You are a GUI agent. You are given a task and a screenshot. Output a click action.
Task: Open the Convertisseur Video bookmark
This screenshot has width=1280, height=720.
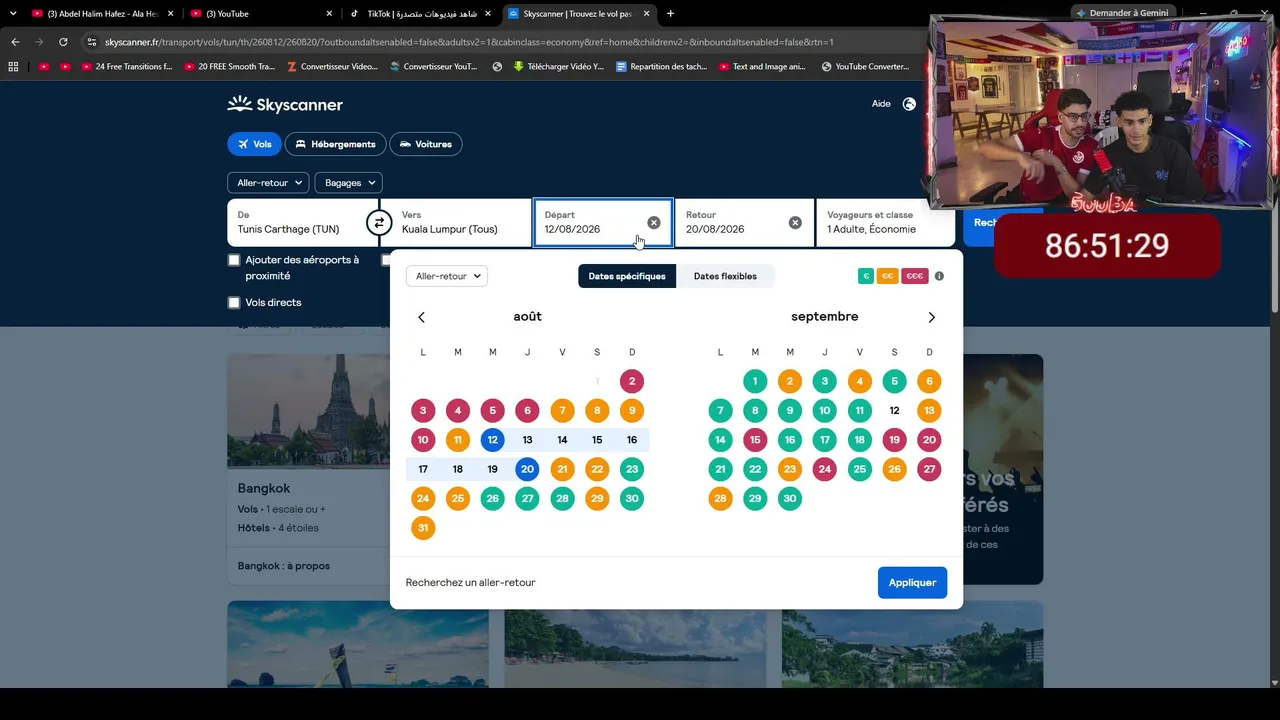(332, 67)
